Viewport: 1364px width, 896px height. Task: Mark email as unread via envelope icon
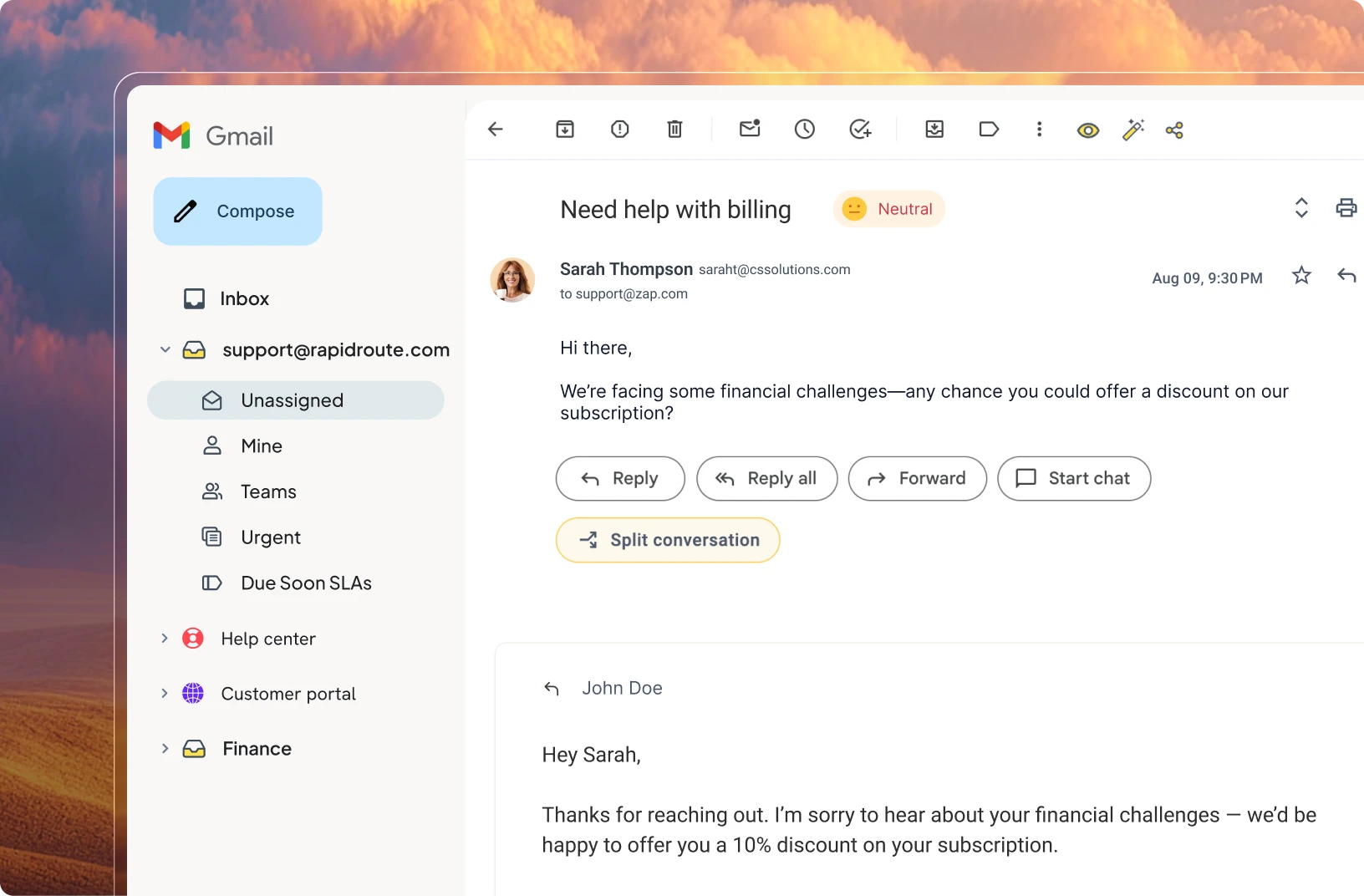click(x=750, y=128)
